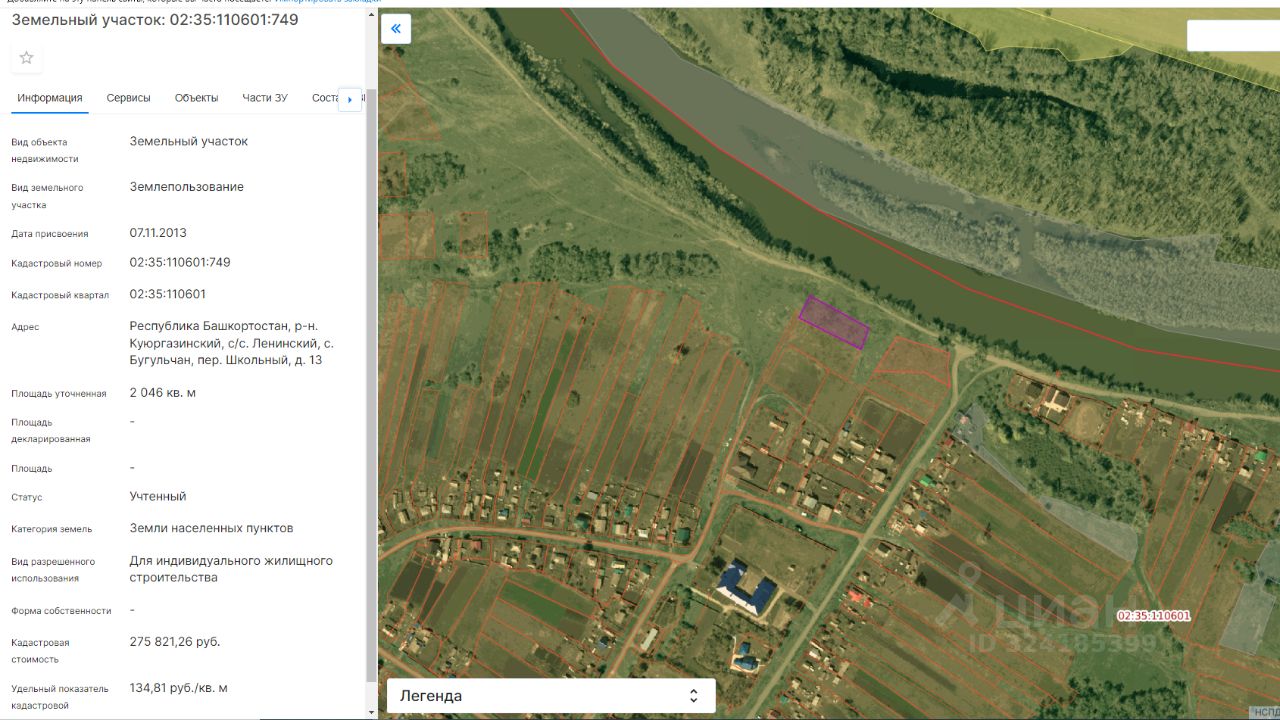Select the value 134,81 руб./кв. м

pos(179,688)
